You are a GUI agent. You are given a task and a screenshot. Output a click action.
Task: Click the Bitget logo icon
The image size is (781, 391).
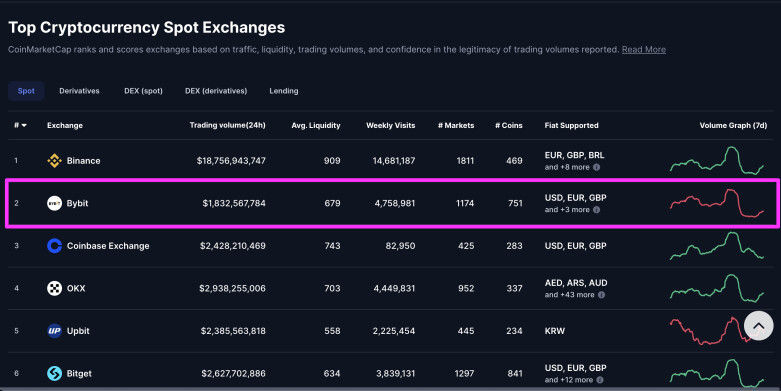point(54,374)
